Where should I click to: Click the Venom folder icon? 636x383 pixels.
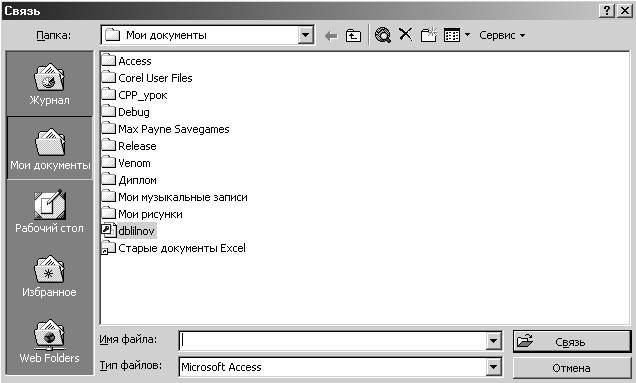[108, 162]
